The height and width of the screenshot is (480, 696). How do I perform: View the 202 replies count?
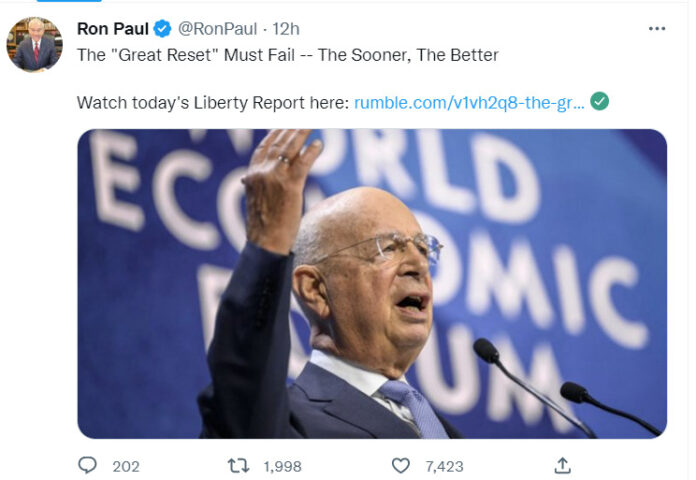coord(126,466)
